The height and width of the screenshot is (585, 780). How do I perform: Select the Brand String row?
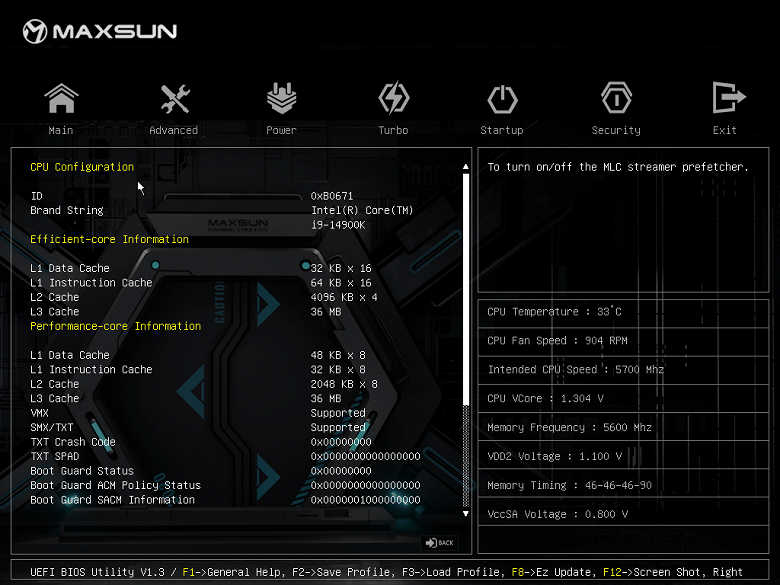coord(222,210)
